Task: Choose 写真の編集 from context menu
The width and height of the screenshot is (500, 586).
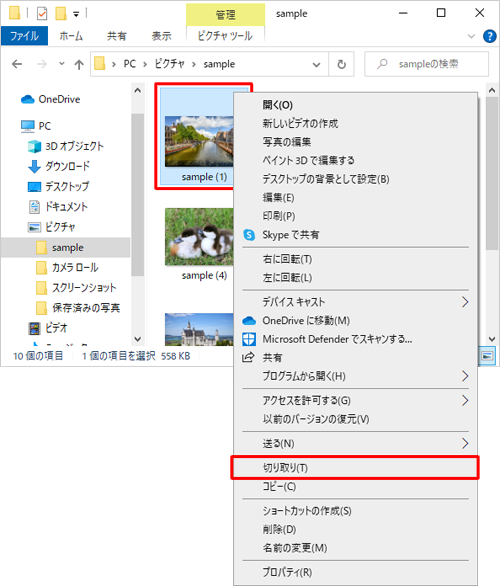Action: click(355, 142)
